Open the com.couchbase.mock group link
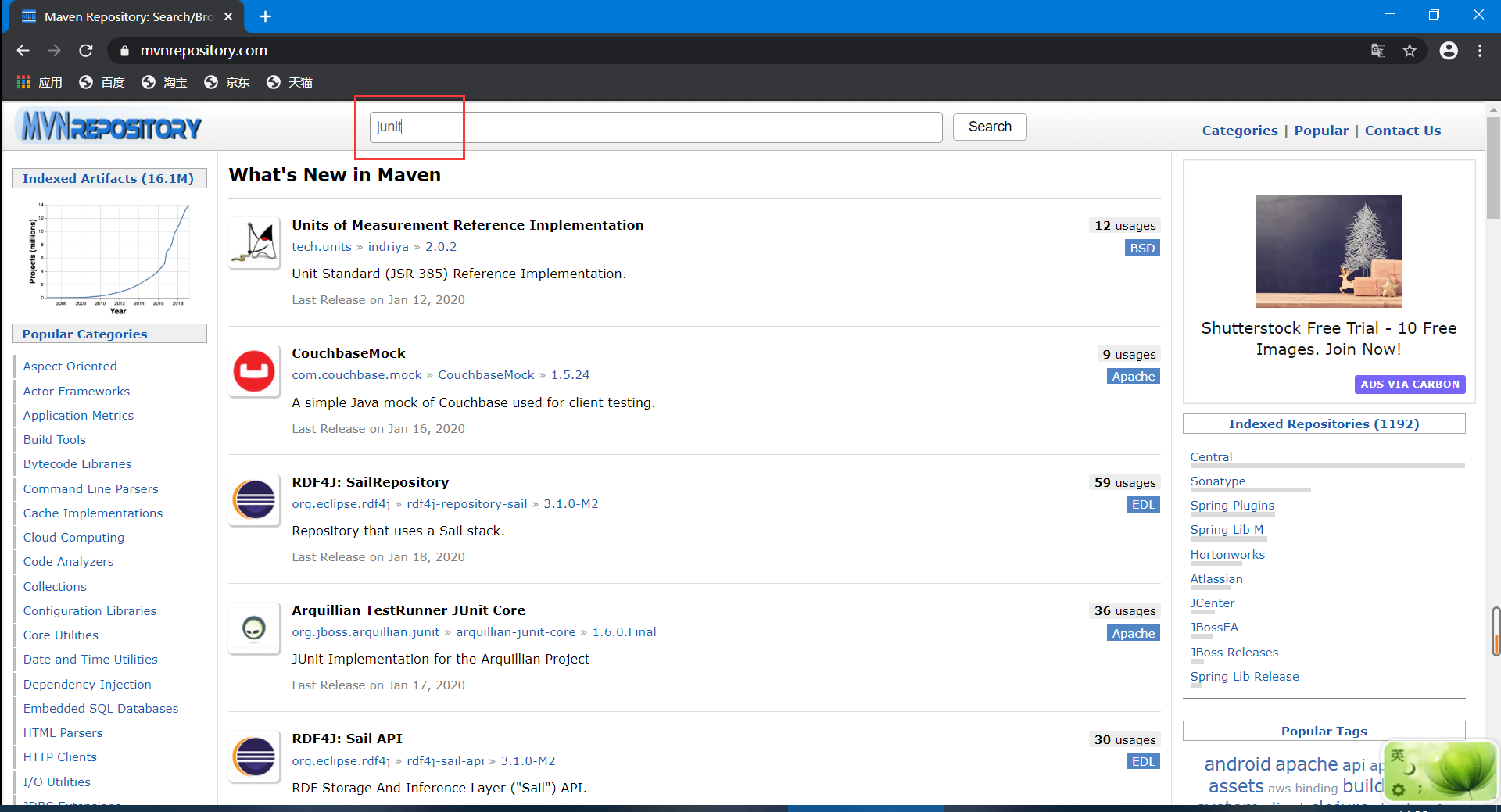Viewport: 1501px width, 812px height. click(356, 374)
